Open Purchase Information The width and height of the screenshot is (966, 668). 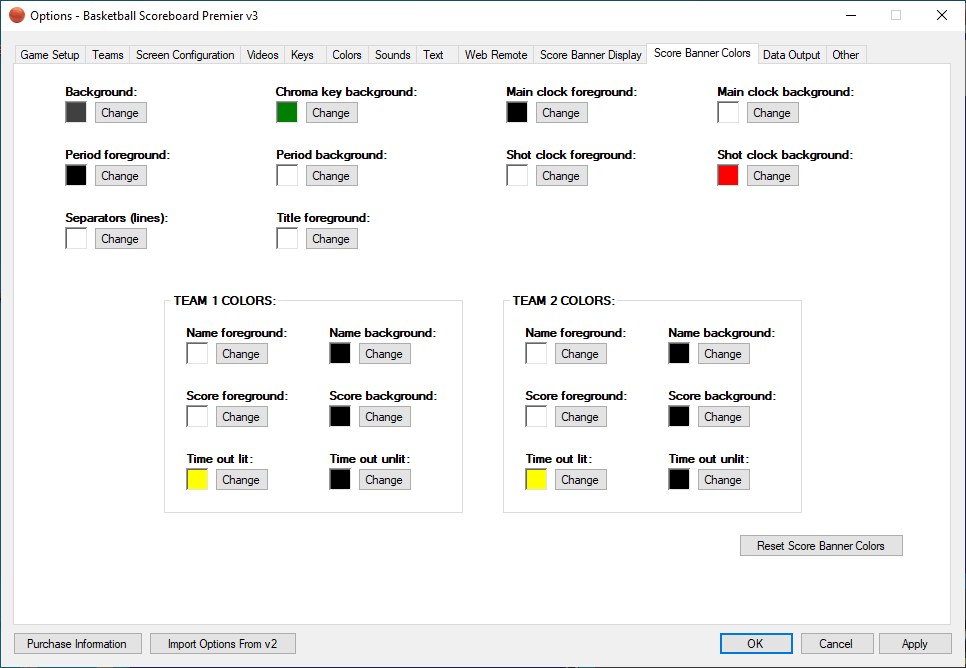(77, 644)
